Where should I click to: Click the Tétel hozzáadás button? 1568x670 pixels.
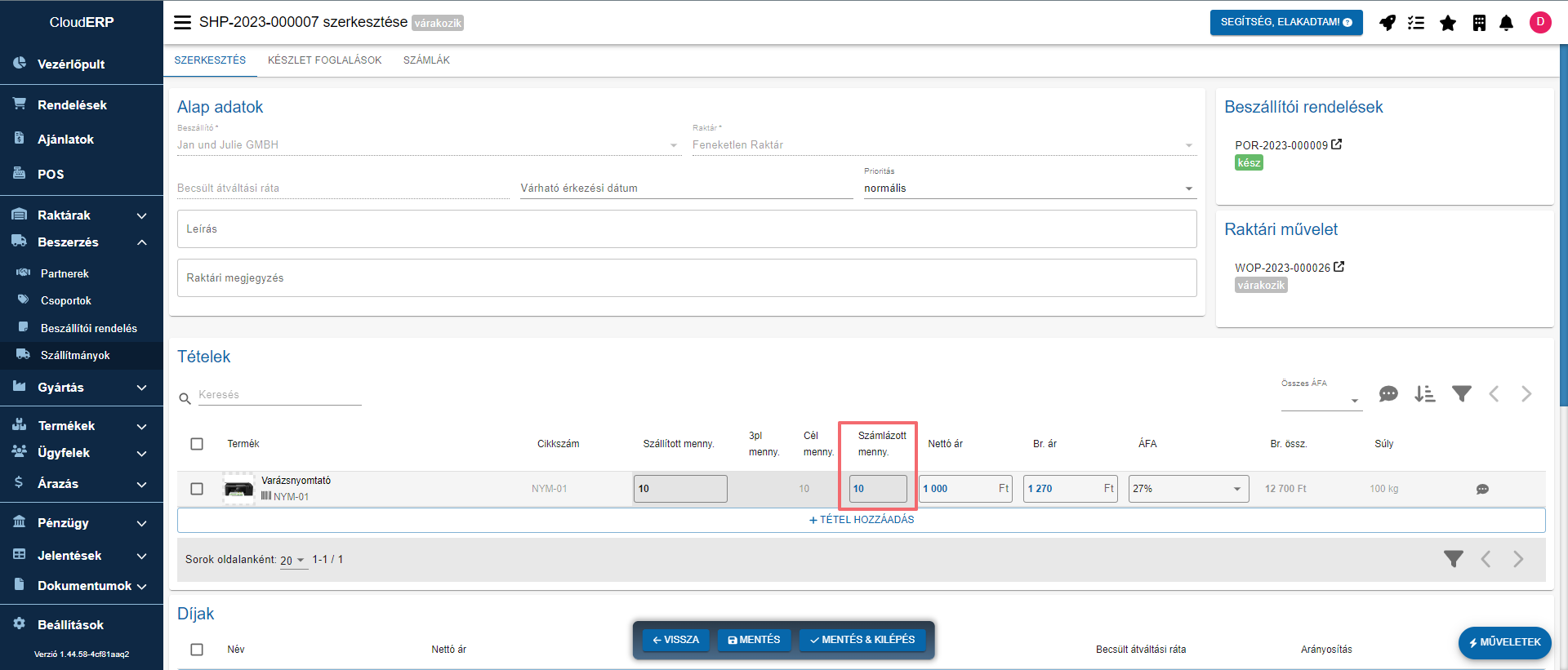[861, 520]
